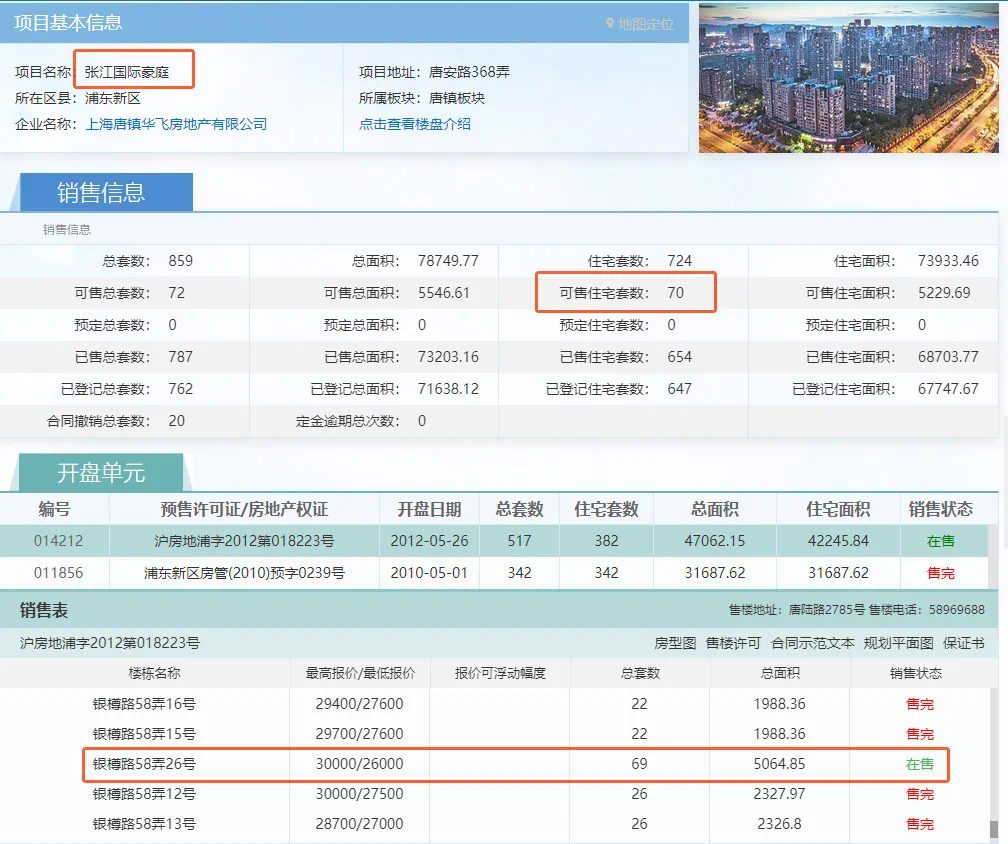Open building 银樽路58弄12号
This screenshot has width=1008, height=844.
[144, 794]
